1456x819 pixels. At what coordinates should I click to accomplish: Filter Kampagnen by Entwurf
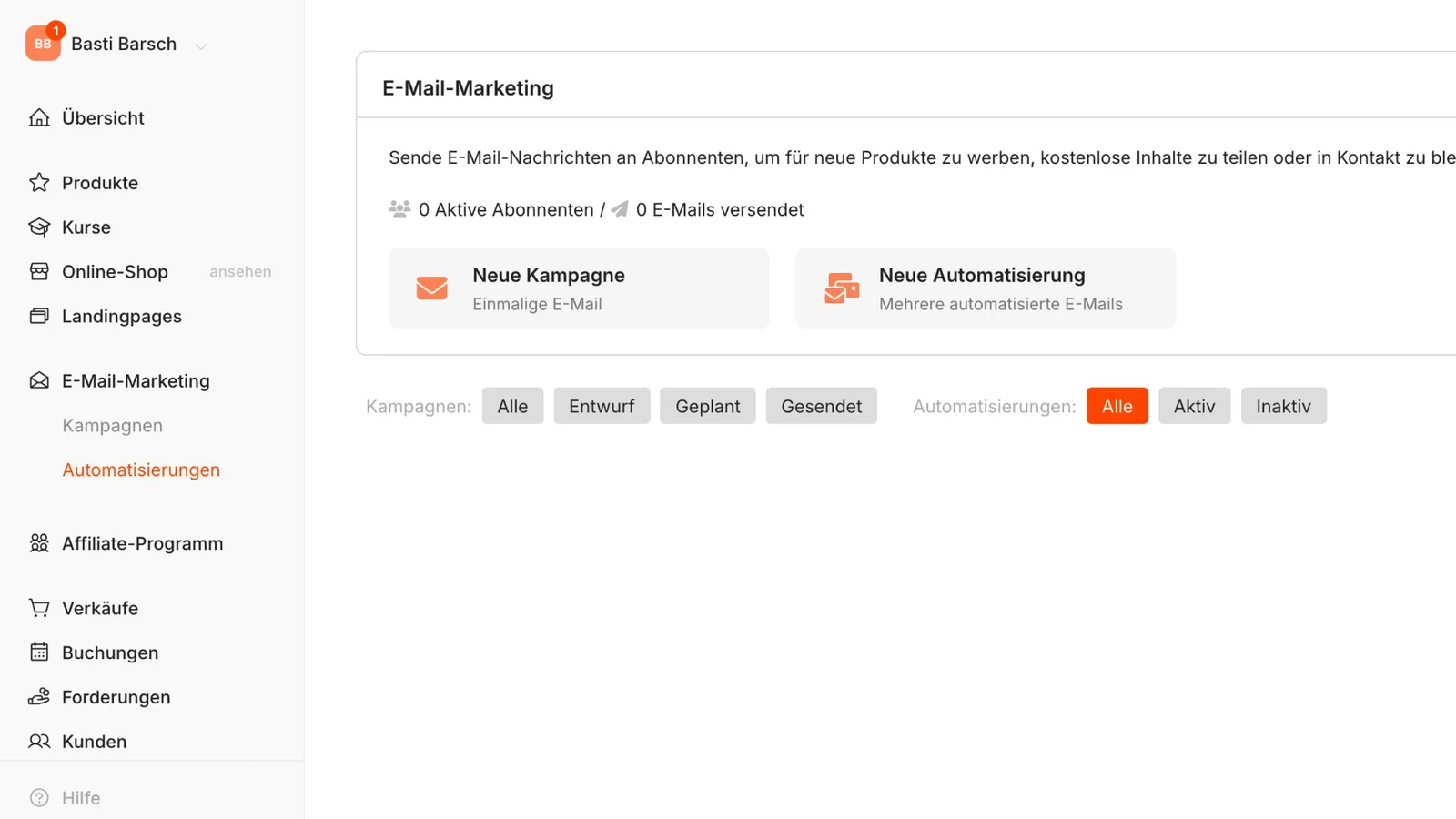602,406
